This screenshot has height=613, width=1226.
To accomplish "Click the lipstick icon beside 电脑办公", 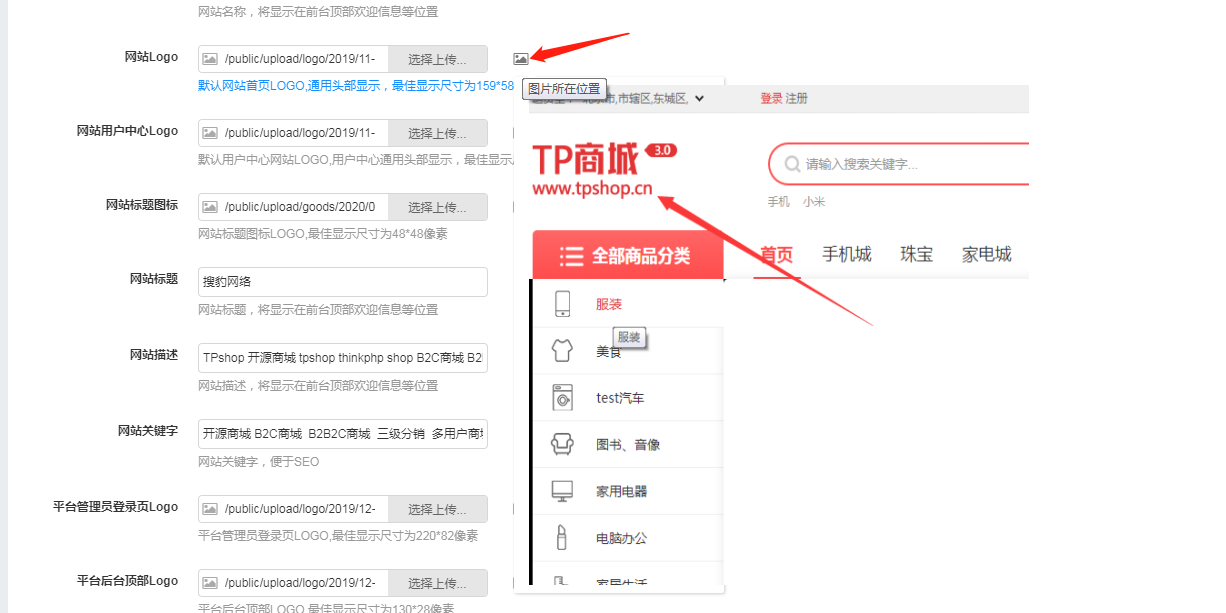I will pyautogui.click(x=562, y=538).
